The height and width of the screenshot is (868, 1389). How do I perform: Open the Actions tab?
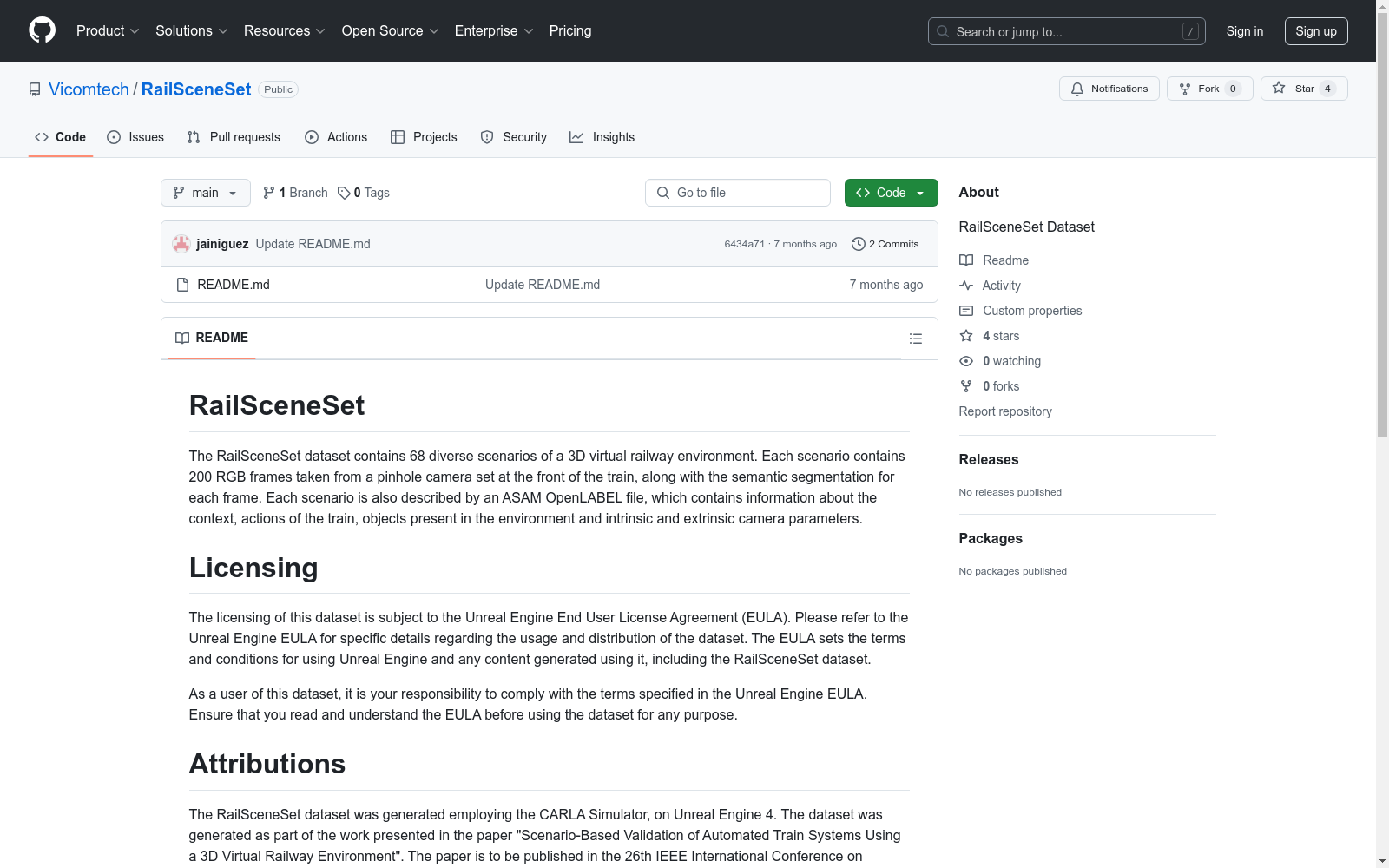click(336, 137)
